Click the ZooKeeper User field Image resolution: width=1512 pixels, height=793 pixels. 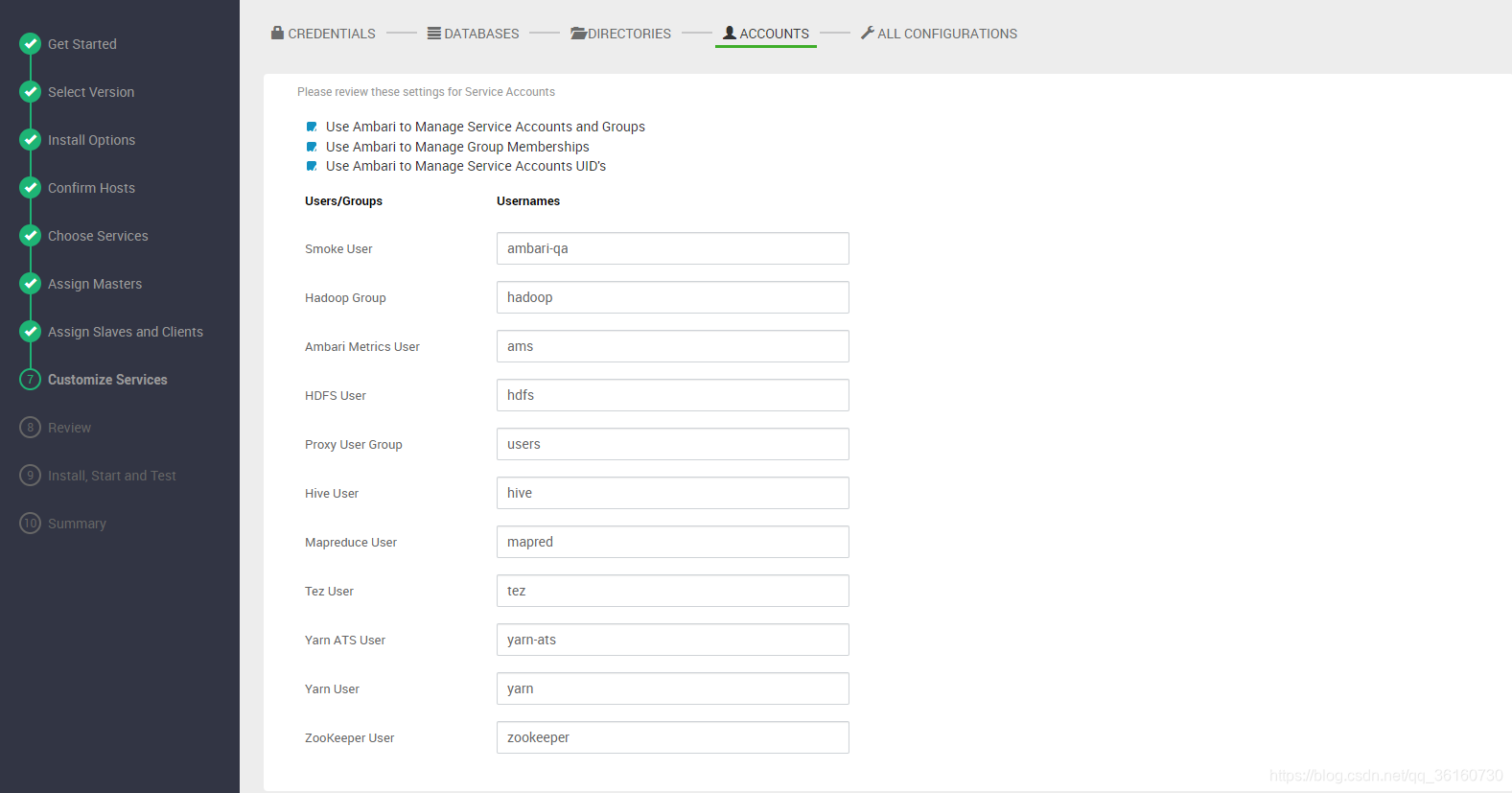coord(673,737)
